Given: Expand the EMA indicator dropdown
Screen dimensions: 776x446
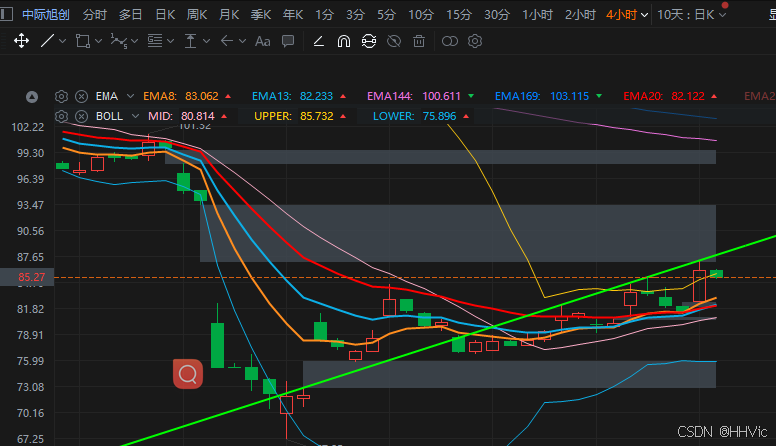Looking at the screenshot, I should click(130, 96).
